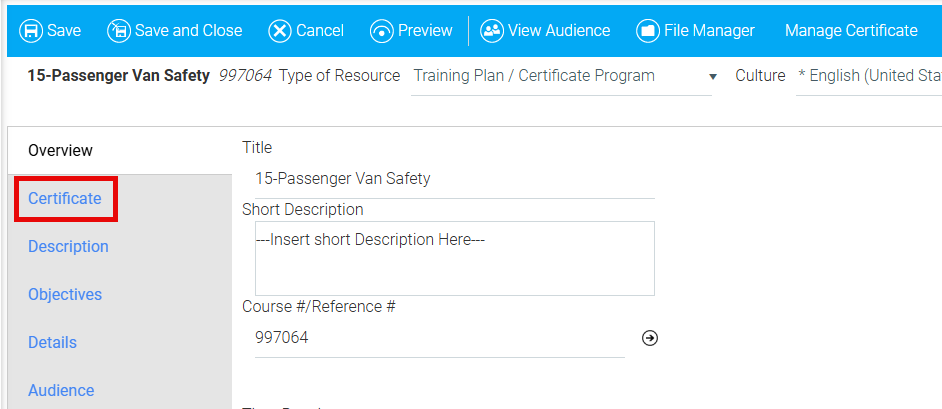Screen dimensions: 942x409
Task: Show the Audience sidebar tab
Action: click(x=61, y=390)
